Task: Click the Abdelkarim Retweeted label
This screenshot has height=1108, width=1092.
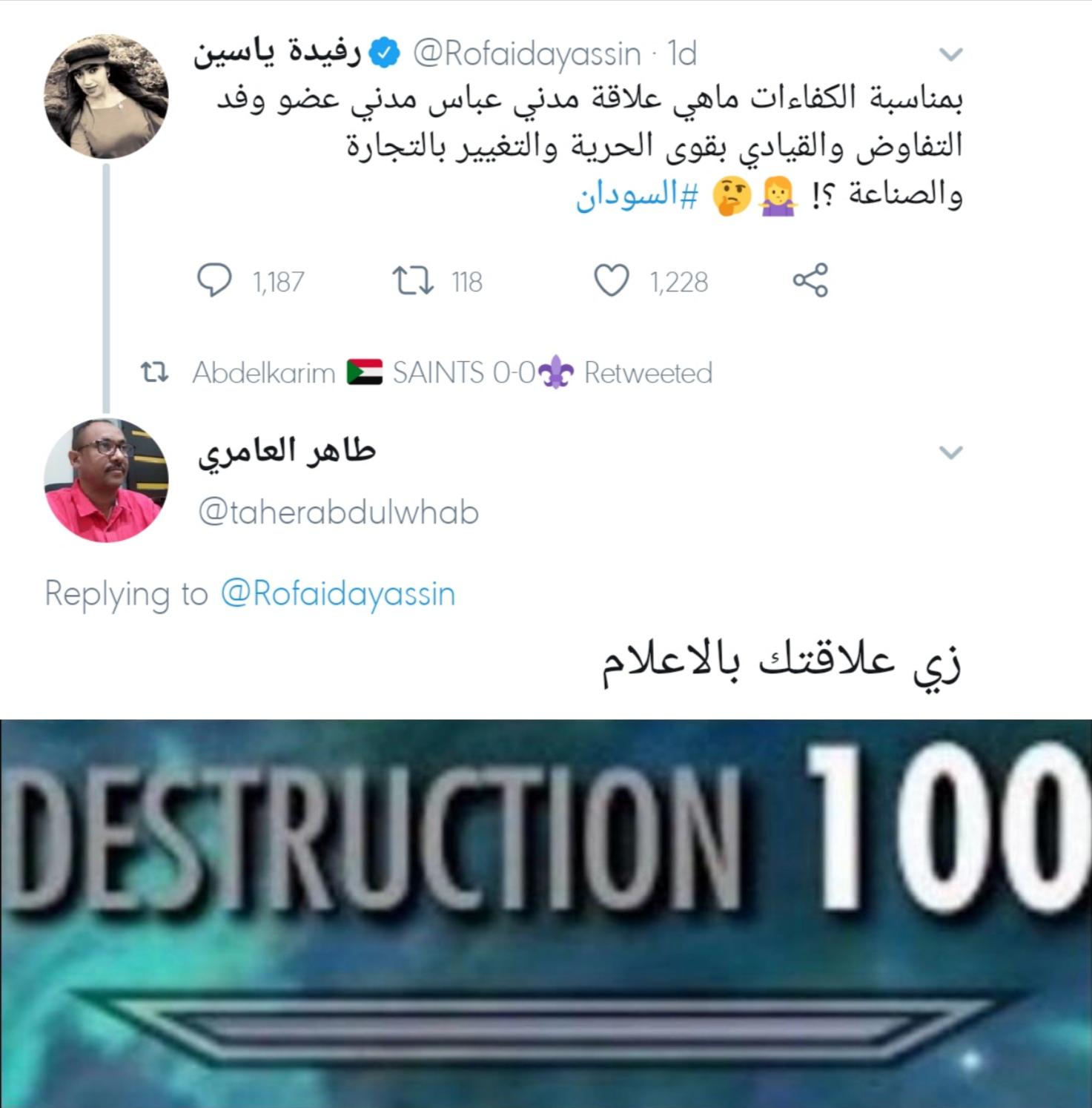Action: coord(452,372)
